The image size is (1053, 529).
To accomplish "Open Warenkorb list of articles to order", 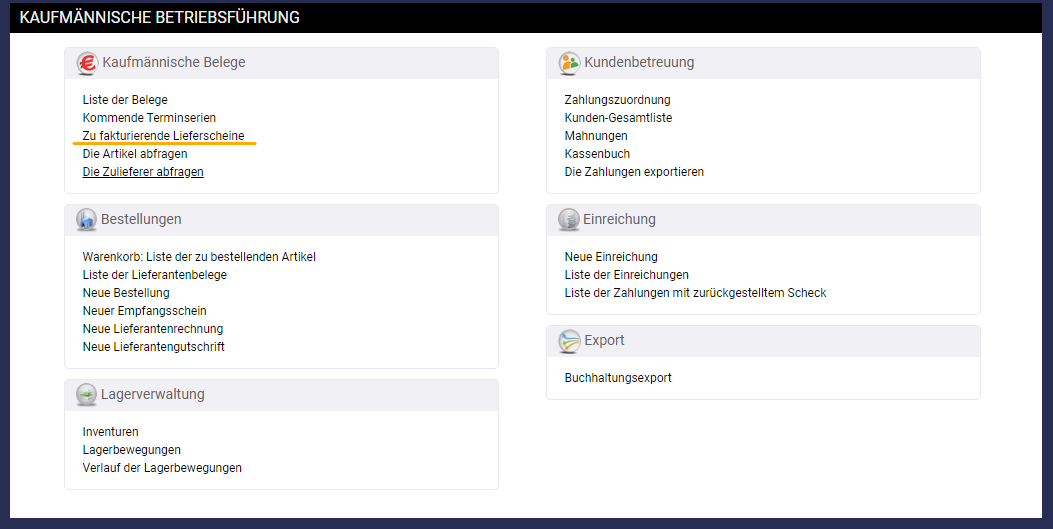I will (199, 257).
